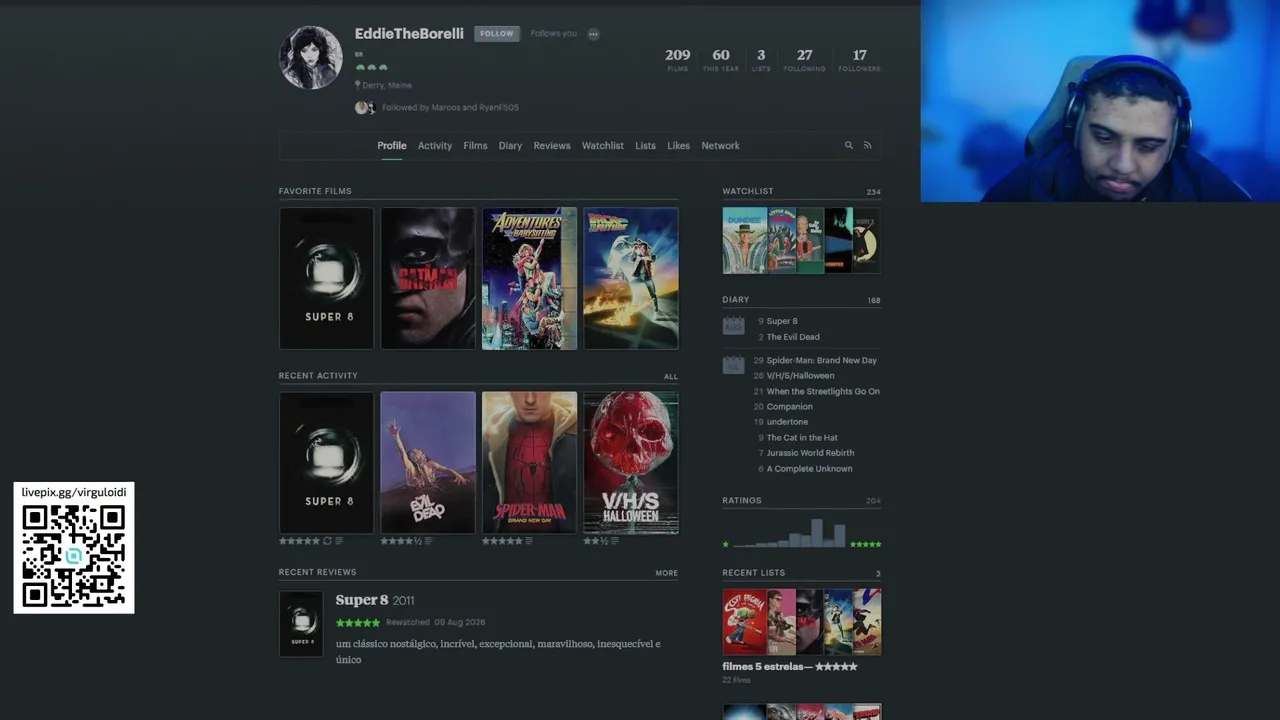Open the 'filmes 5 estrelas' list thumbnail

802,622
